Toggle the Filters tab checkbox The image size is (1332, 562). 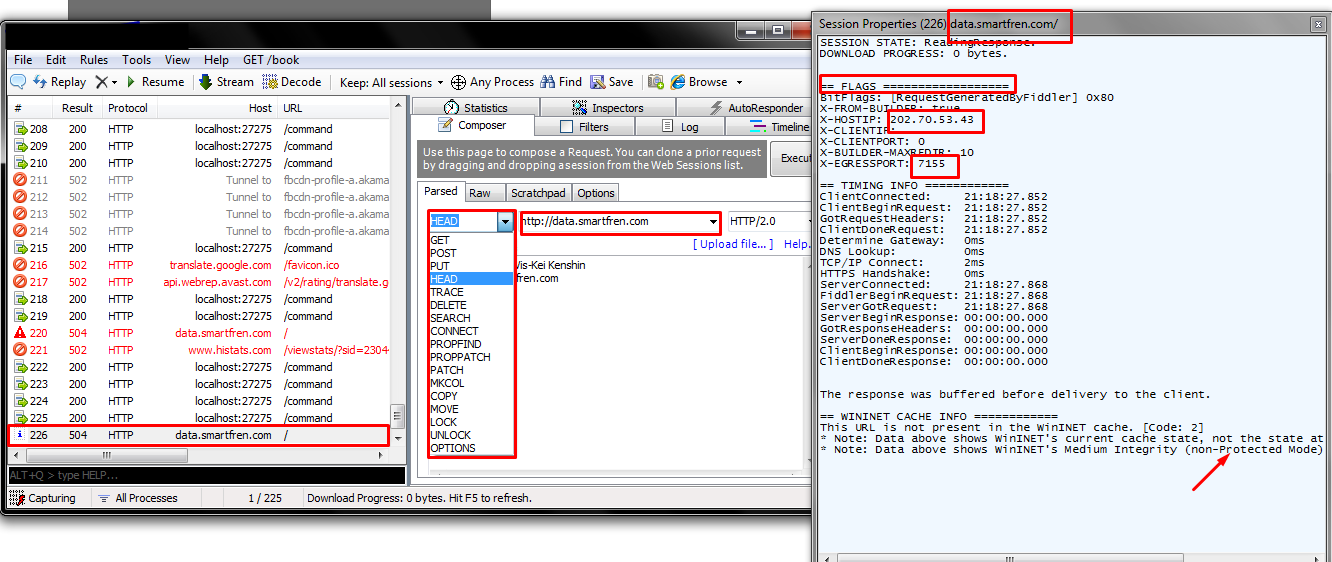point(566,127)
